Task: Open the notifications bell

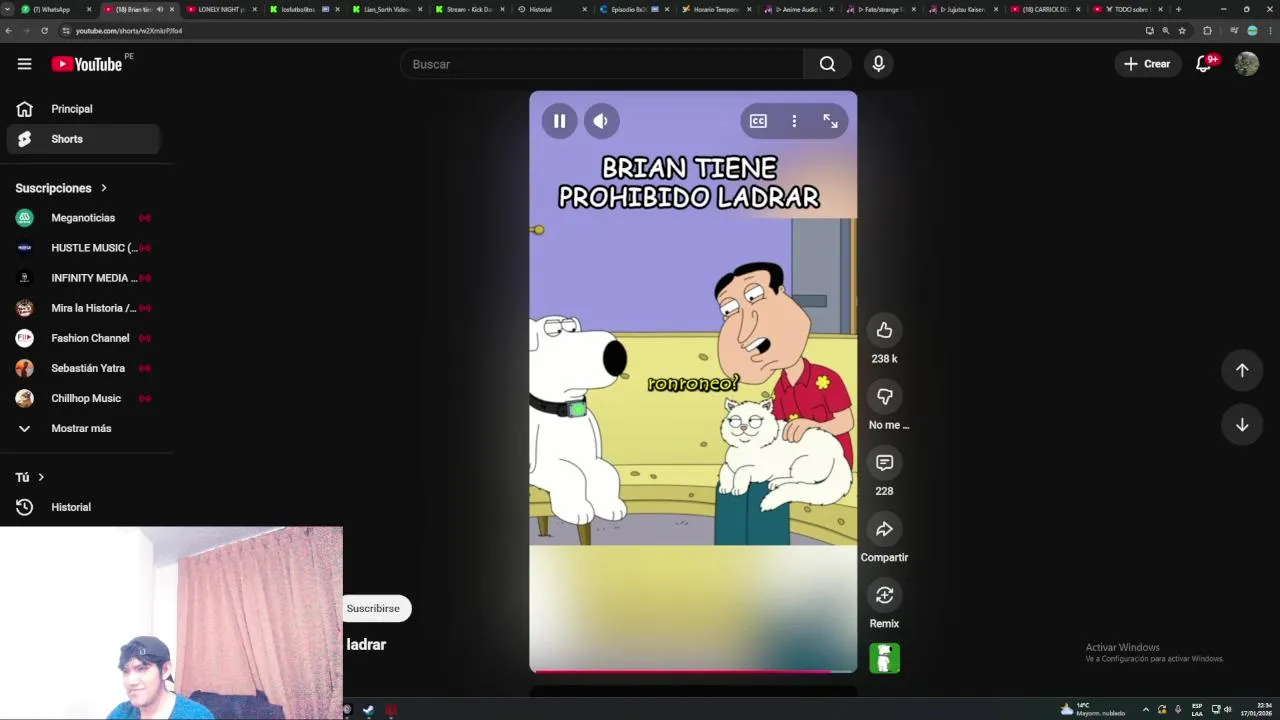Action: click(x=1205, y=64)
